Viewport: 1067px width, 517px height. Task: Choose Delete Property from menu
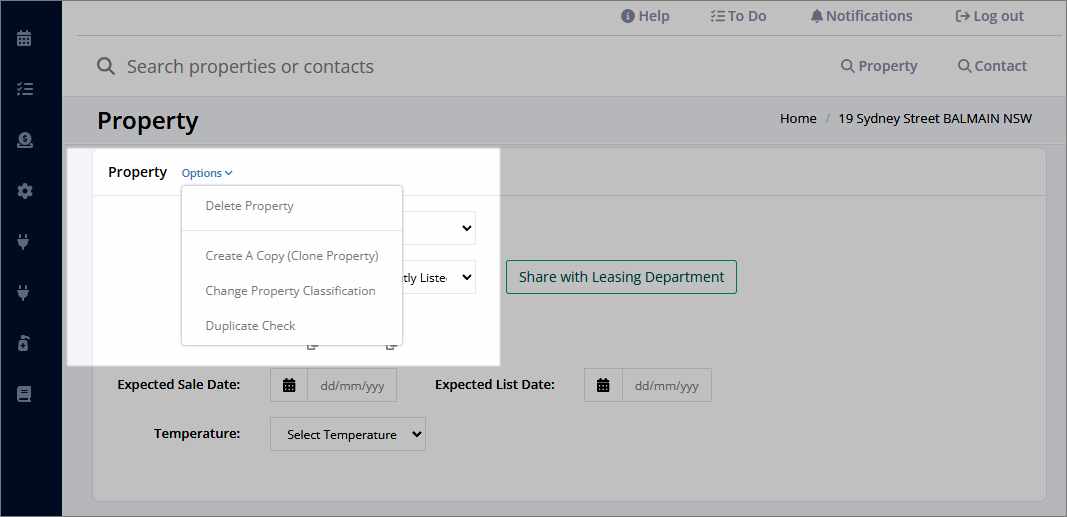pyautogui.click(x=249, y=205)
